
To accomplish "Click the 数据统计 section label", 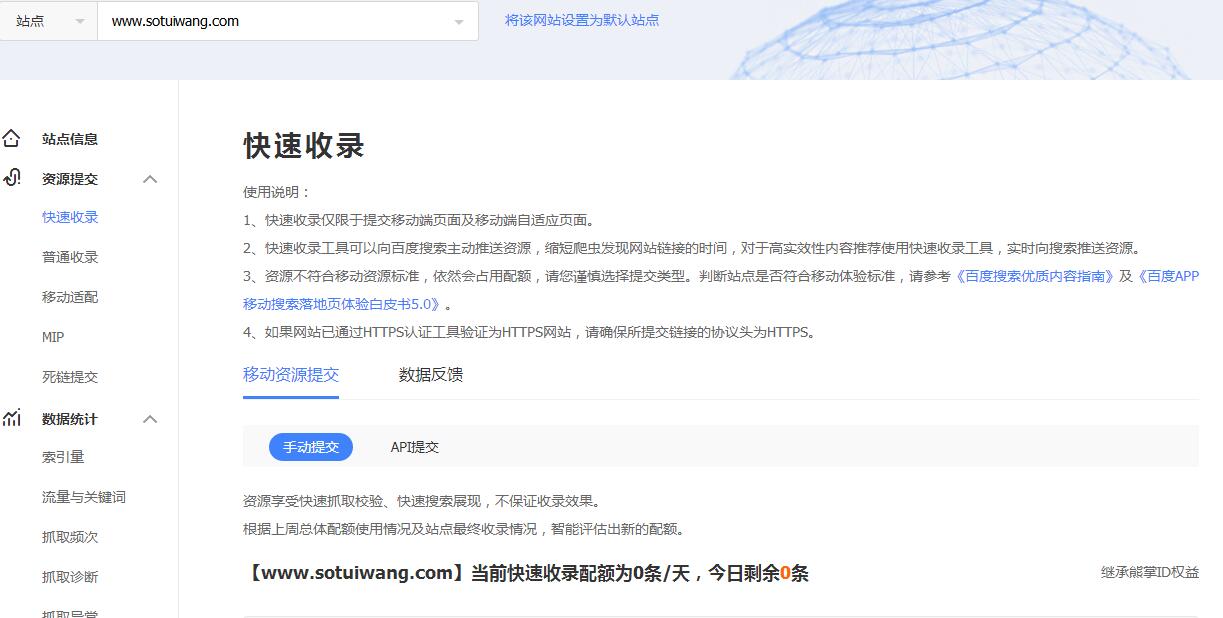I will [70, 419].
